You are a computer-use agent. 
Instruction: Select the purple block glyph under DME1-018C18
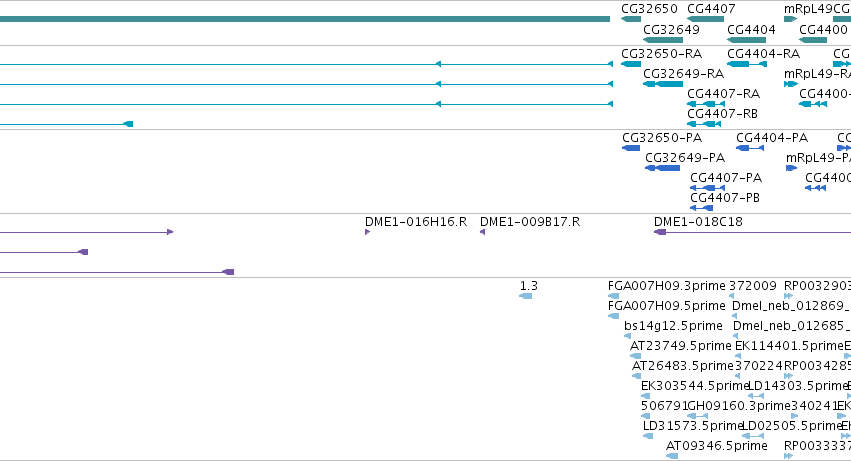[x=660, y=232]
